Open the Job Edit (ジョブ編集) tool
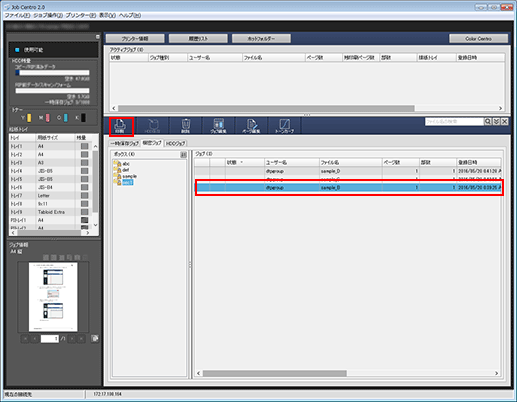Image resolution: width=517 pixels, height=402 pixels. (x=218, y=126)
